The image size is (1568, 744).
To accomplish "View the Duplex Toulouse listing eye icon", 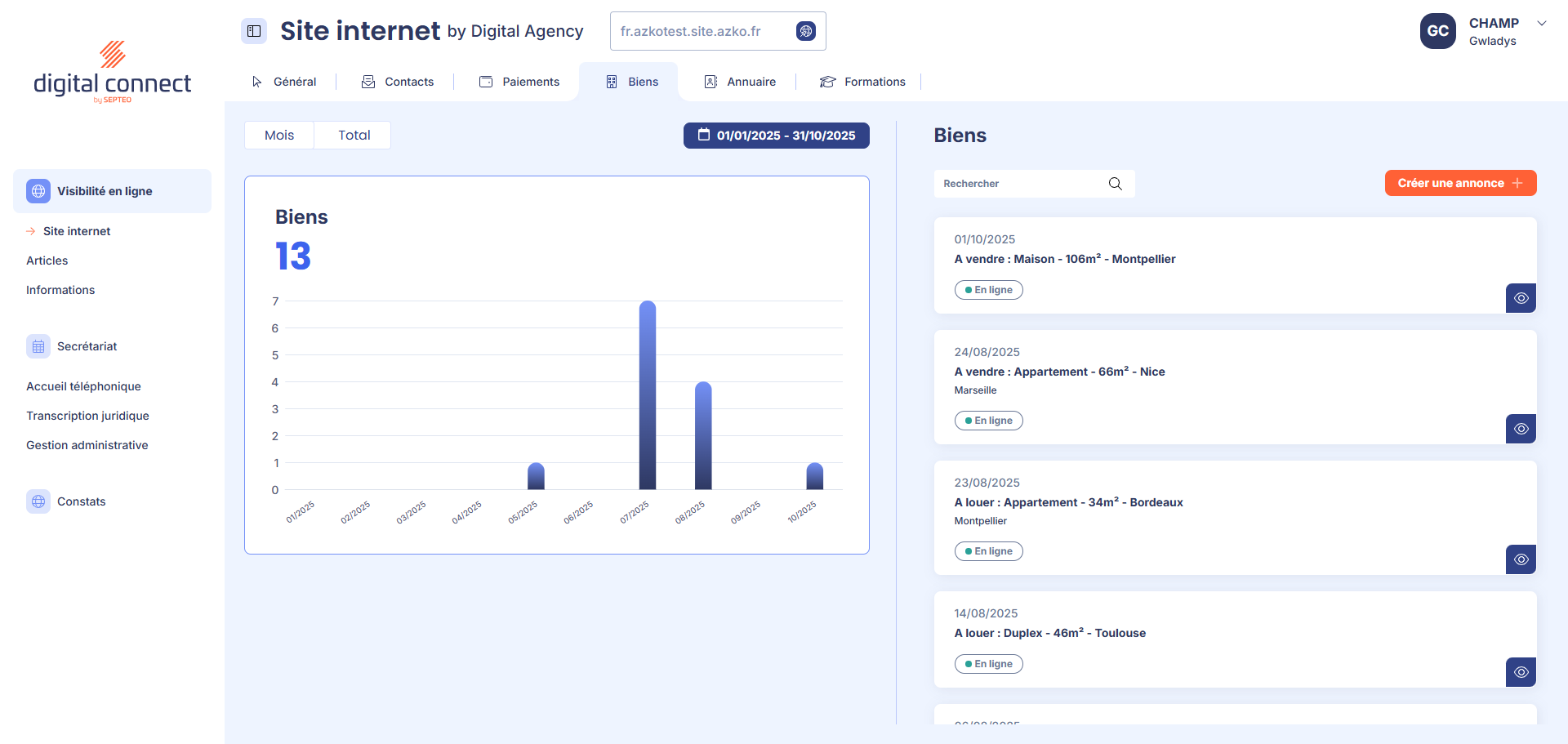I will point(1521,672).
